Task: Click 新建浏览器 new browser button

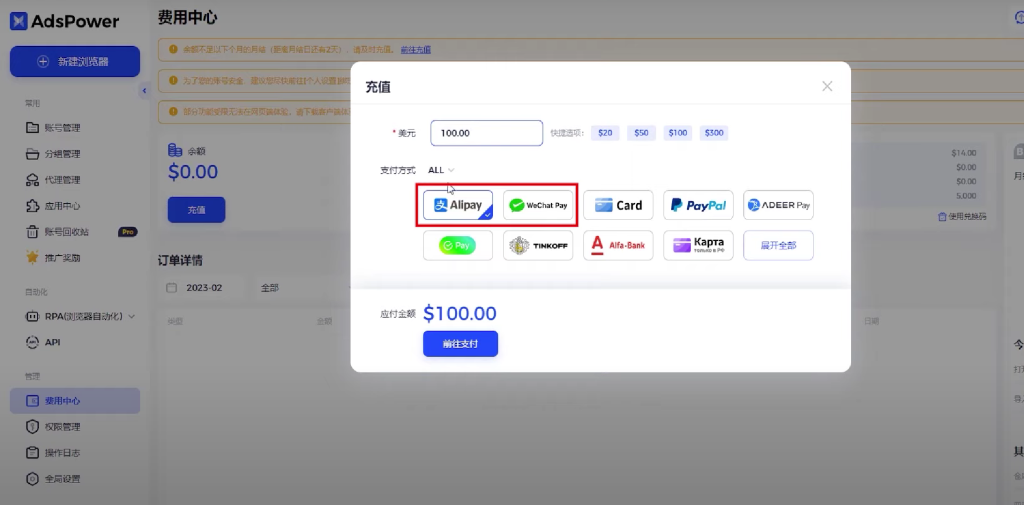Action: point(74,61)
